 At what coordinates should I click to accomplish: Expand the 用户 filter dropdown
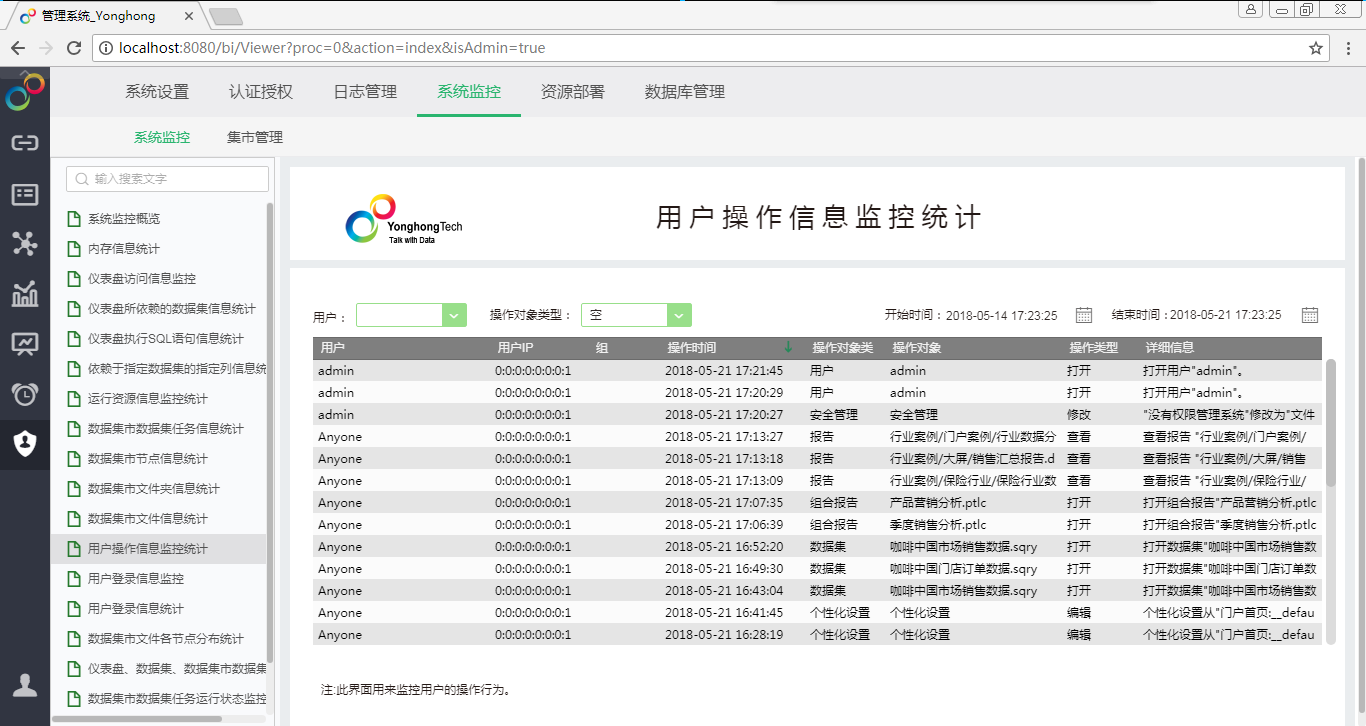point(455,315)
